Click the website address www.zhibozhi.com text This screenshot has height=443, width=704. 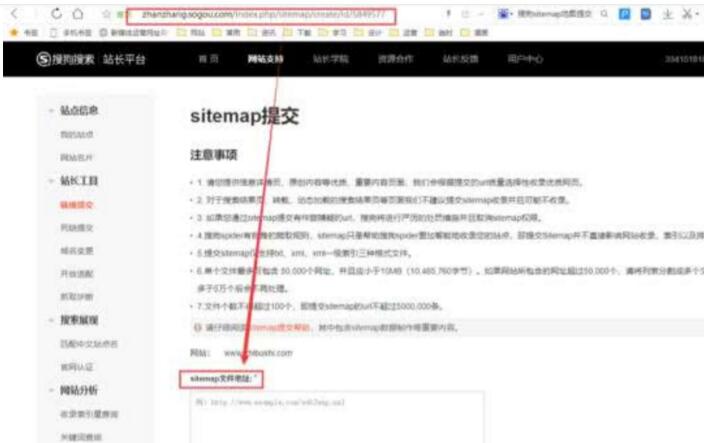coord(258,353)
